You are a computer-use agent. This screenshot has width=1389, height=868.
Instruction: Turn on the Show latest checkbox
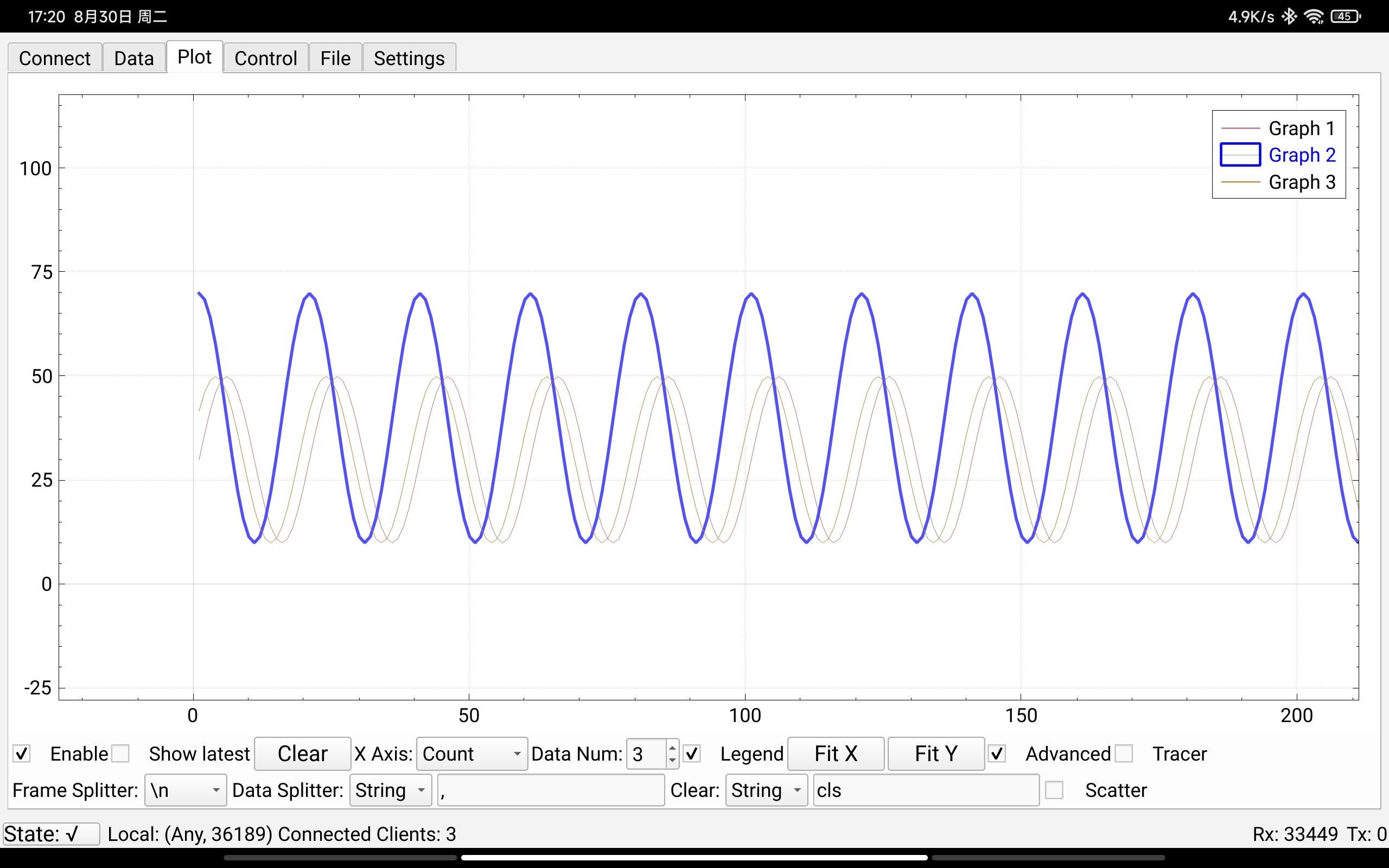[120, 753]
